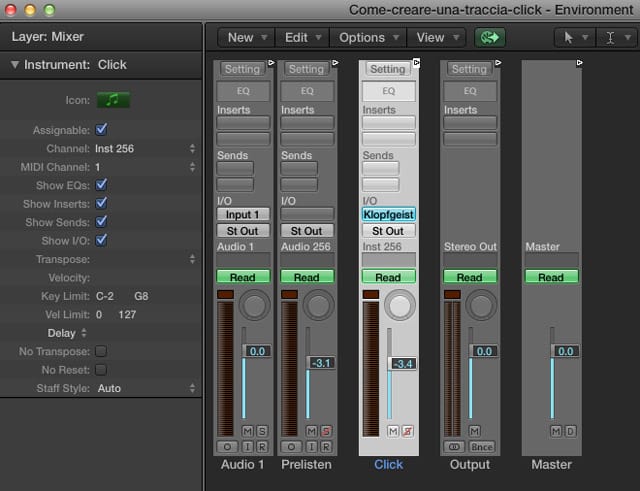This screenshot has width=640, height=491.
Task: Toggle solo on Prelisten channel
Action: [x=326, y=431]
